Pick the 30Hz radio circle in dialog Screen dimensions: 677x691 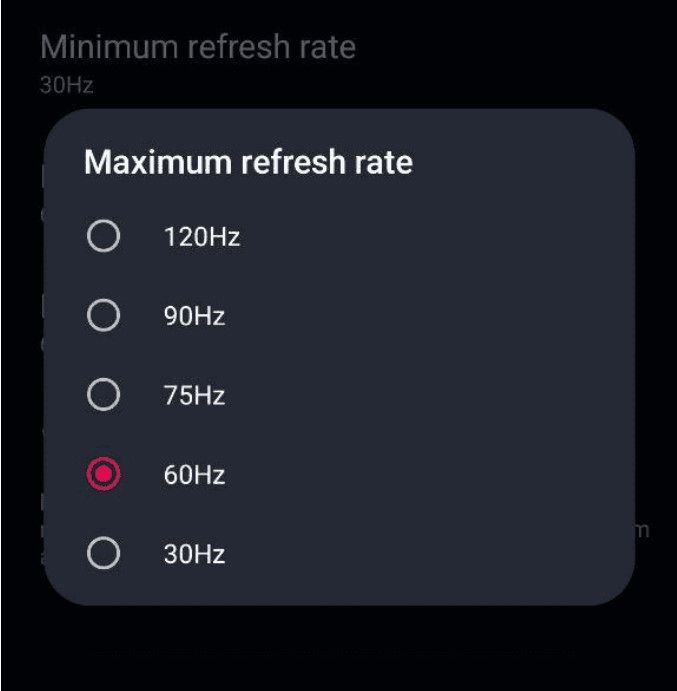(103, 553)
